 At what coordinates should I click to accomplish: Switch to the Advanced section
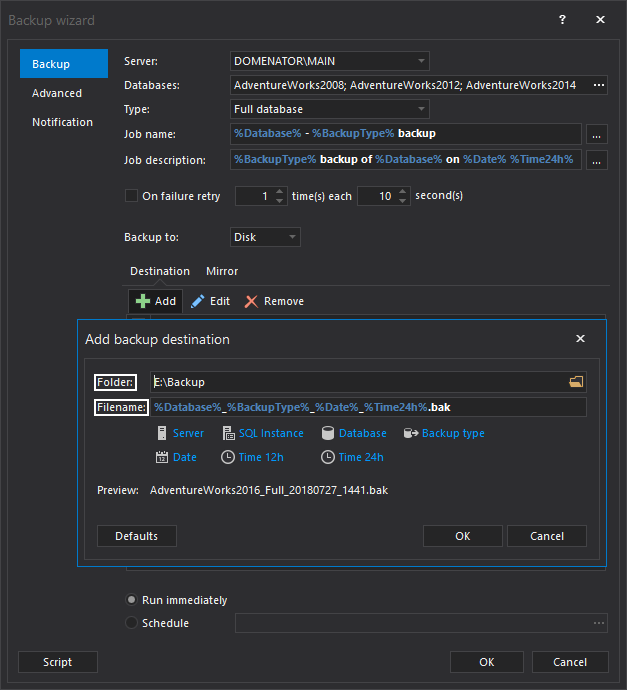(57, 93)
